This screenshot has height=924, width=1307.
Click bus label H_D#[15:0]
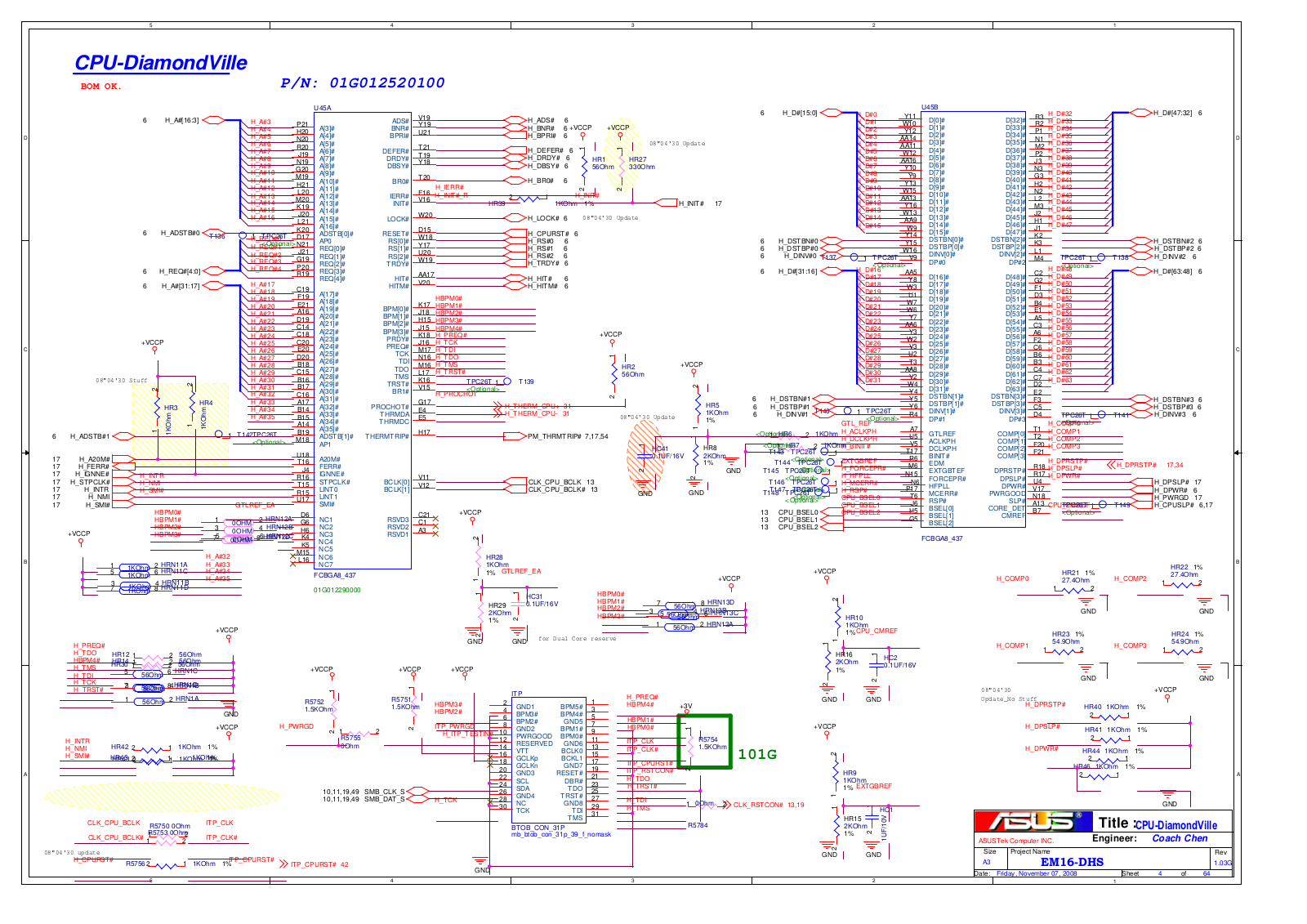tap(799, 113)
